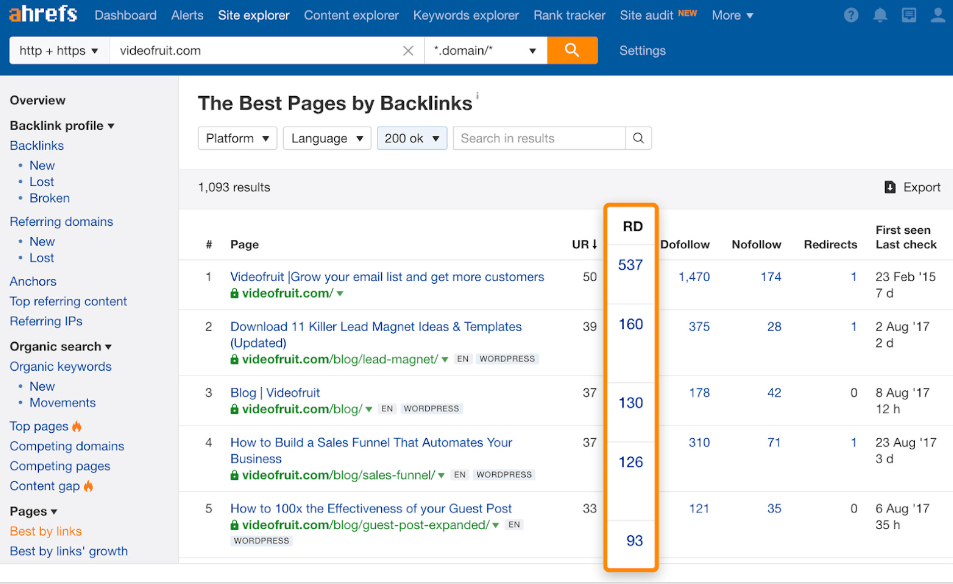Click the Search in results field
The height and width of the screenshot is (584, 953).
coord(539,138)
